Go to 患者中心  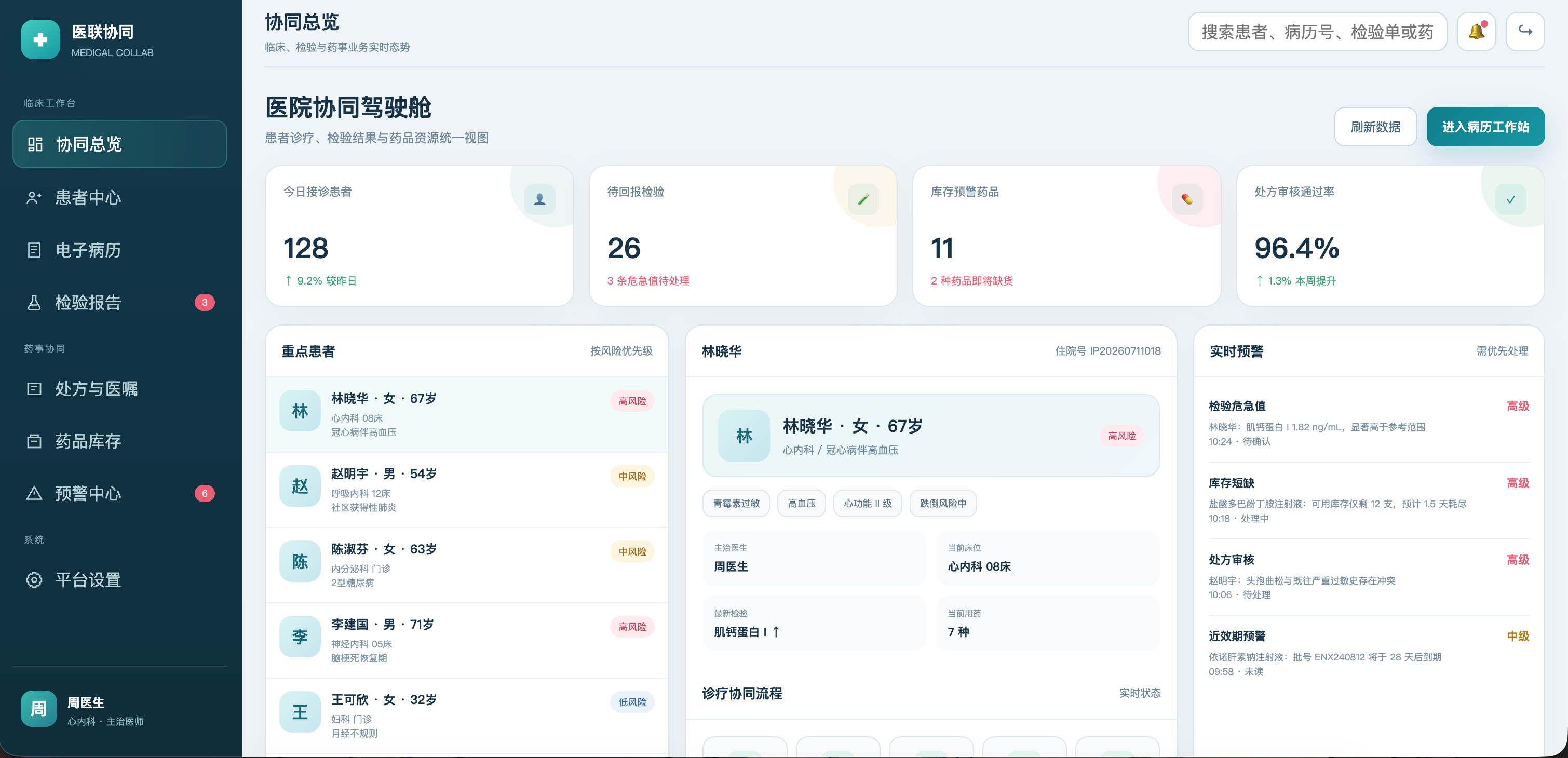click(120, 198)
